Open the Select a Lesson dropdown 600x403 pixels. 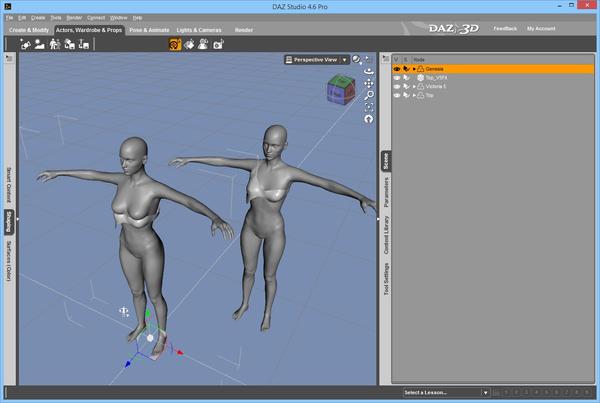pyautogui.click(x=446, y=393)
